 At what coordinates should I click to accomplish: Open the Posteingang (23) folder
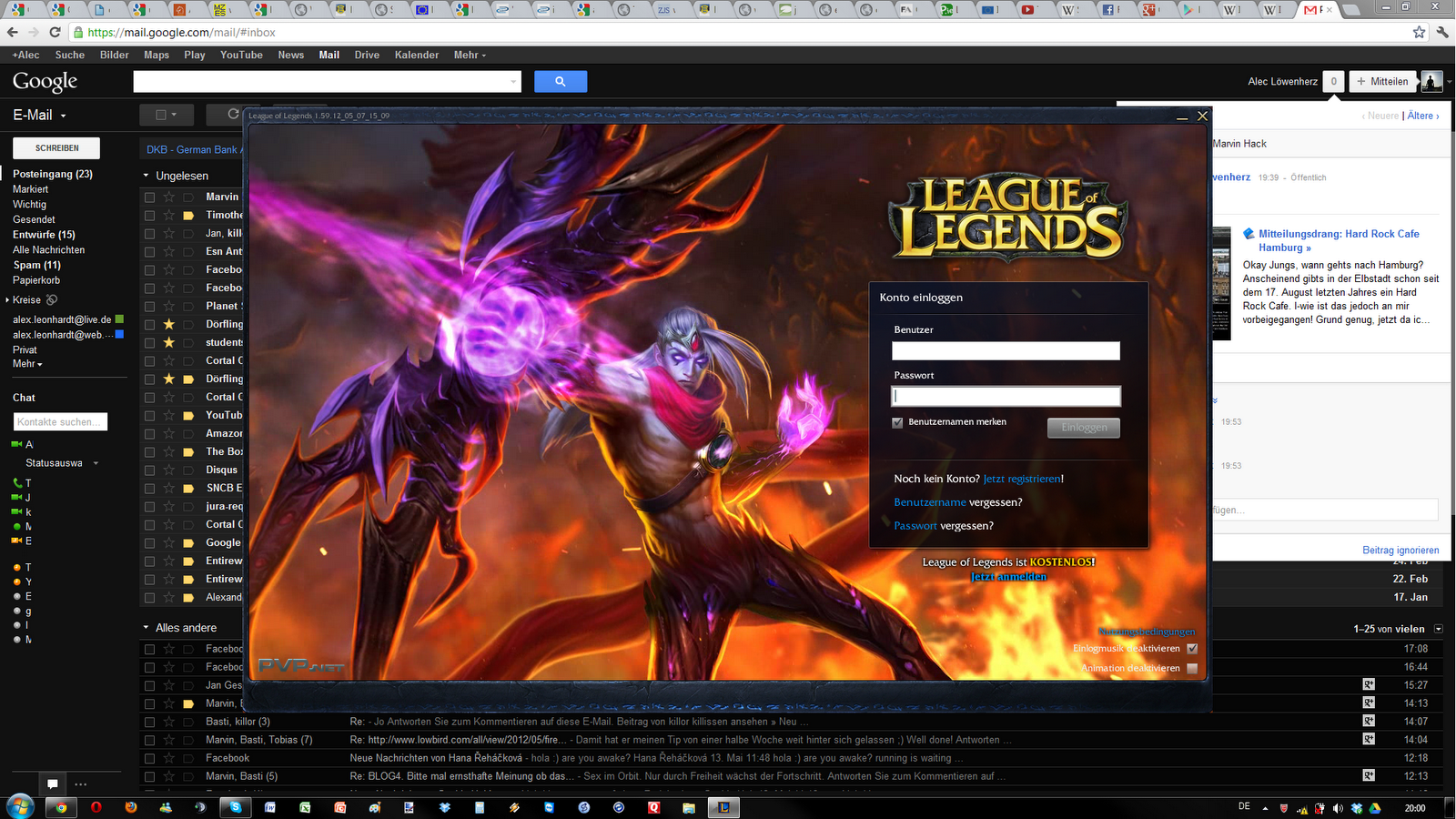(x=53, y=174)
